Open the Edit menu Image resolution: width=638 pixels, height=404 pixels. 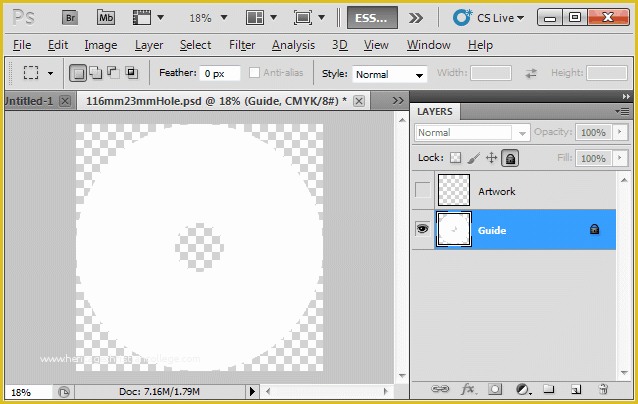tap(58, 45)
